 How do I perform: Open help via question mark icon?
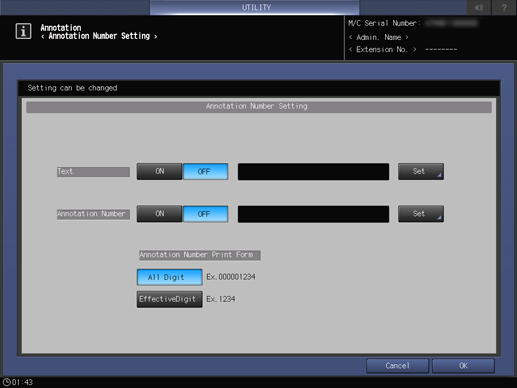point(504,7)
